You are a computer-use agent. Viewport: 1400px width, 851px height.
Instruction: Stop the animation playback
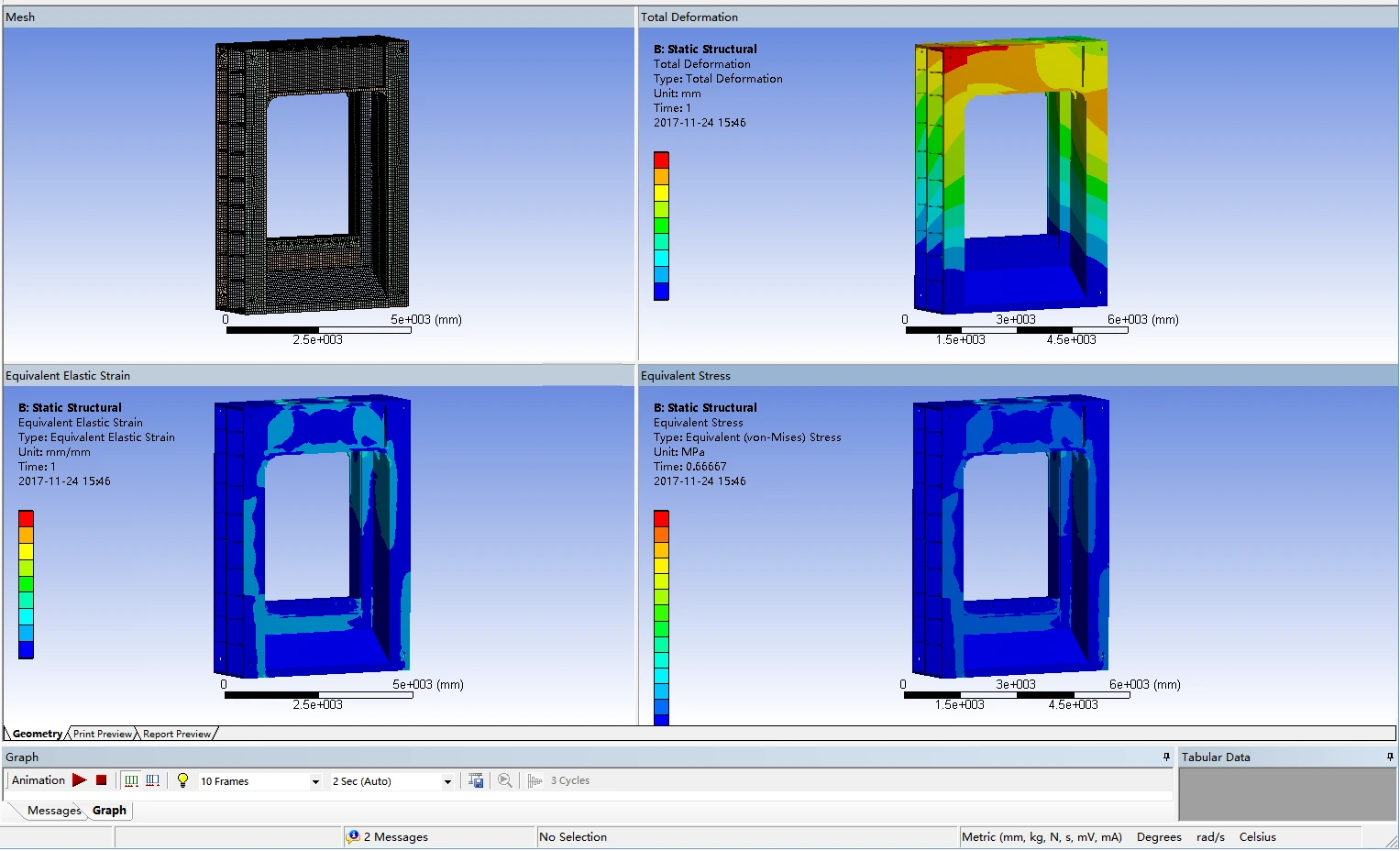coord(102,780)
